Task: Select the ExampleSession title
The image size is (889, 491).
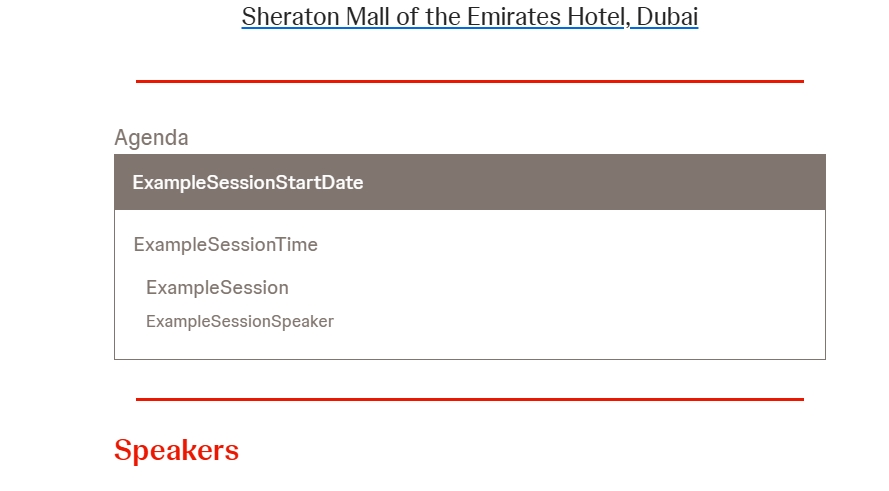Action: point(217,287)
